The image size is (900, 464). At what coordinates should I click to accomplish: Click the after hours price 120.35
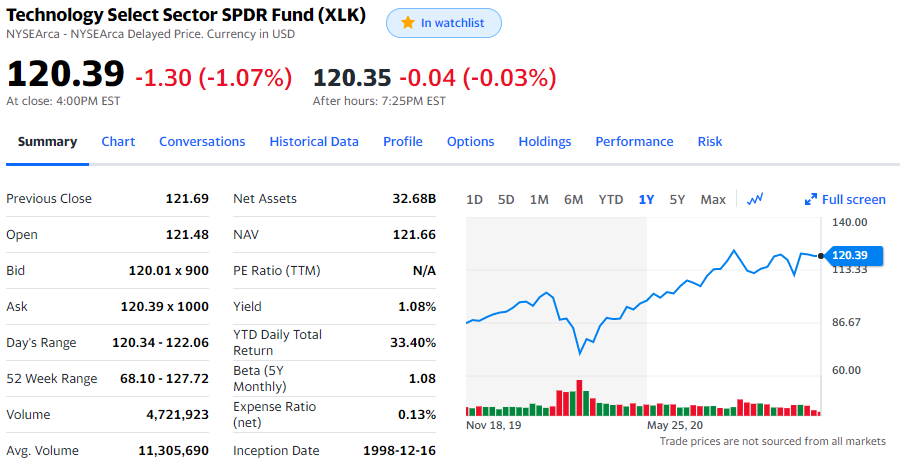click(352, 78)
